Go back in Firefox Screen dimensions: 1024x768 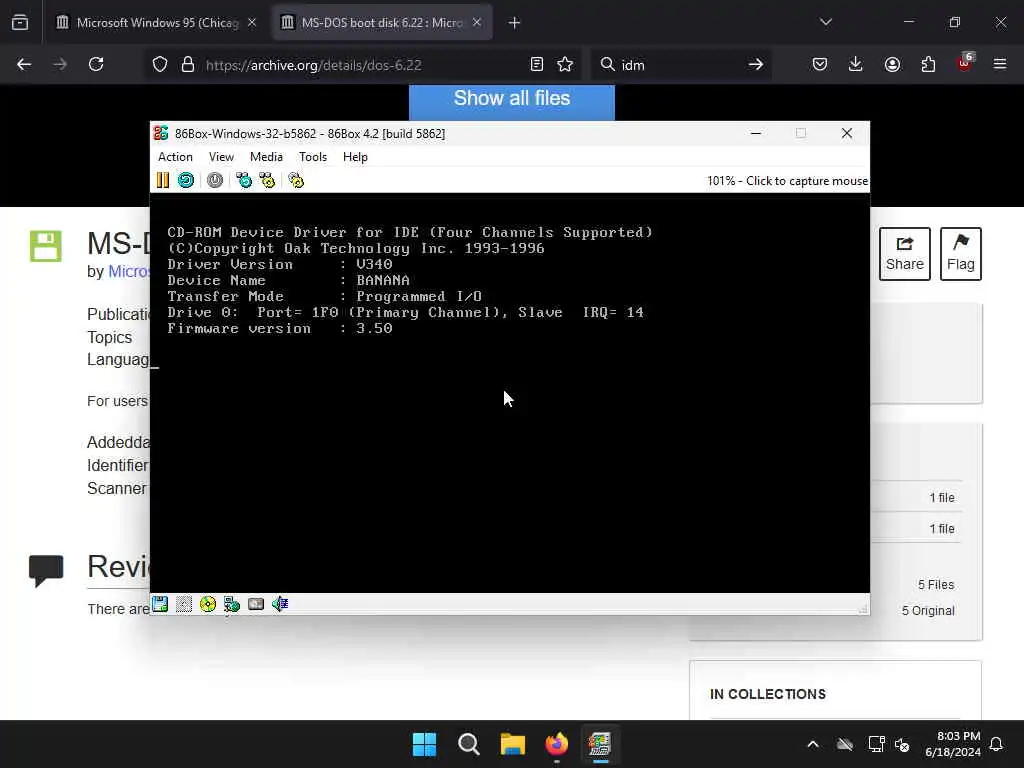[x=24, y=65]
